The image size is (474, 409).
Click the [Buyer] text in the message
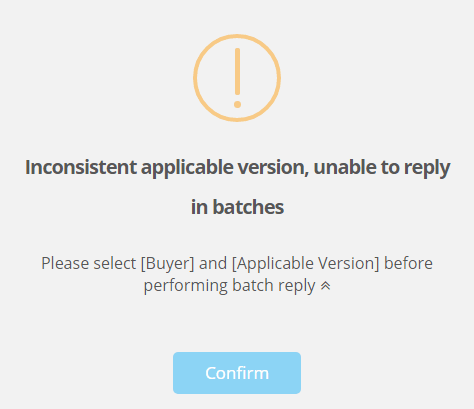click(167, 264)
